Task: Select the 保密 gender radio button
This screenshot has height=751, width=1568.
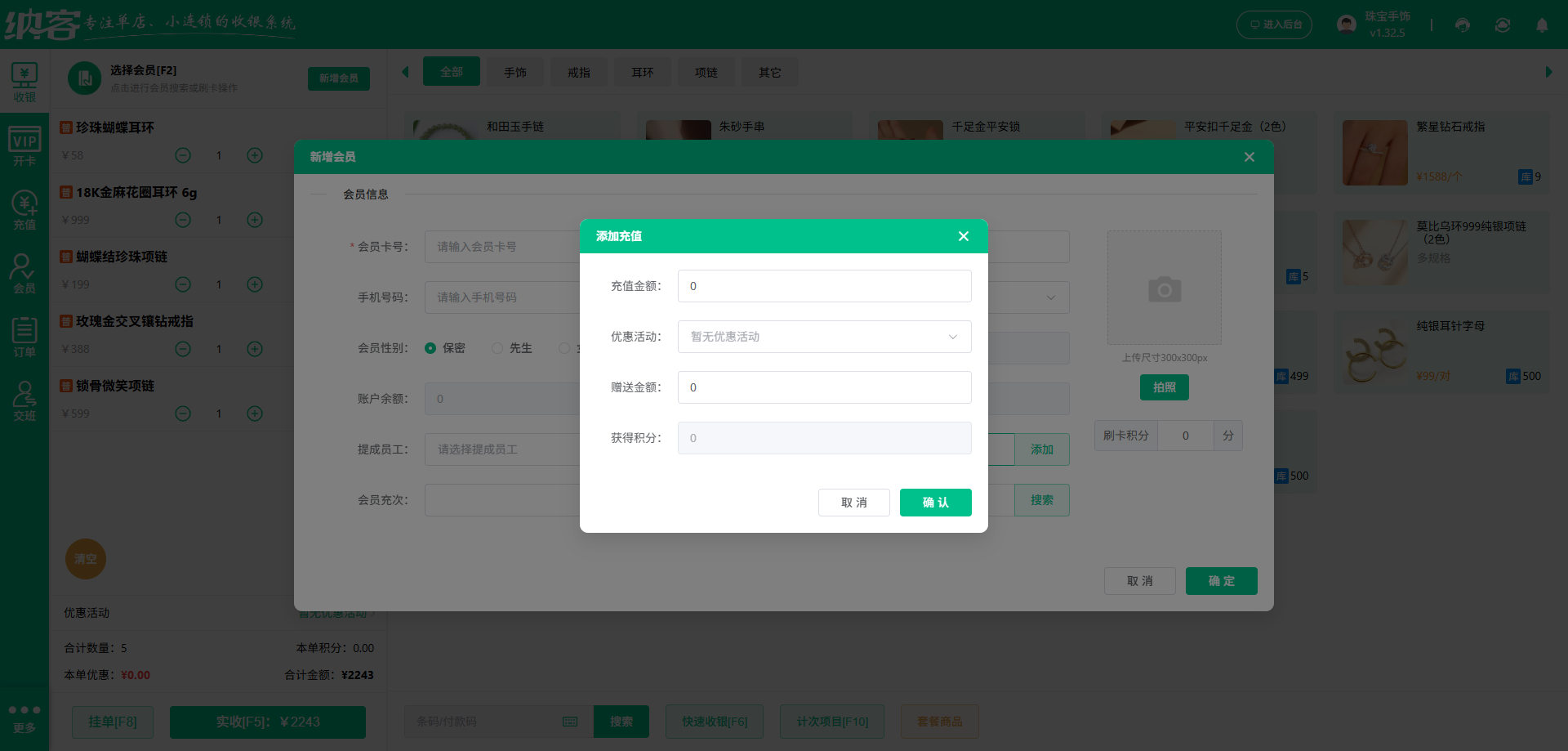Action: pyautogui.click(x=430, y=347)
